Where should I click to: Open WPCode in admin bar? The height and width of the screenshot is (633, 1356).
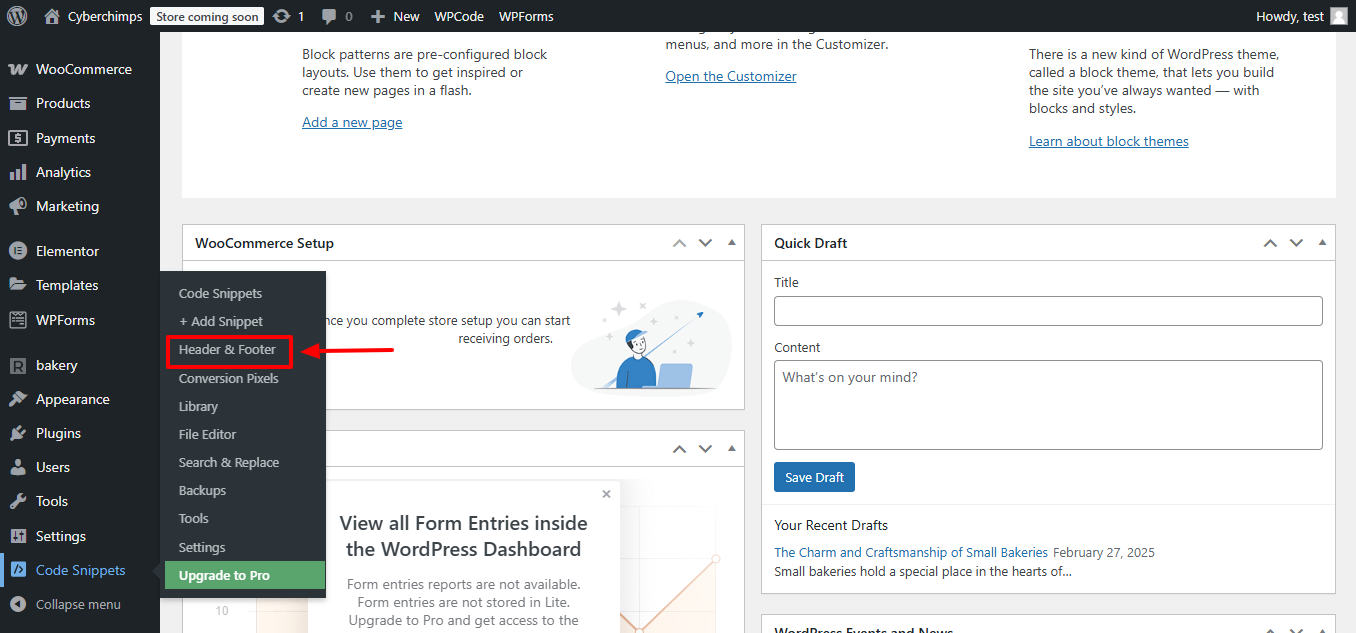point(459,16)
